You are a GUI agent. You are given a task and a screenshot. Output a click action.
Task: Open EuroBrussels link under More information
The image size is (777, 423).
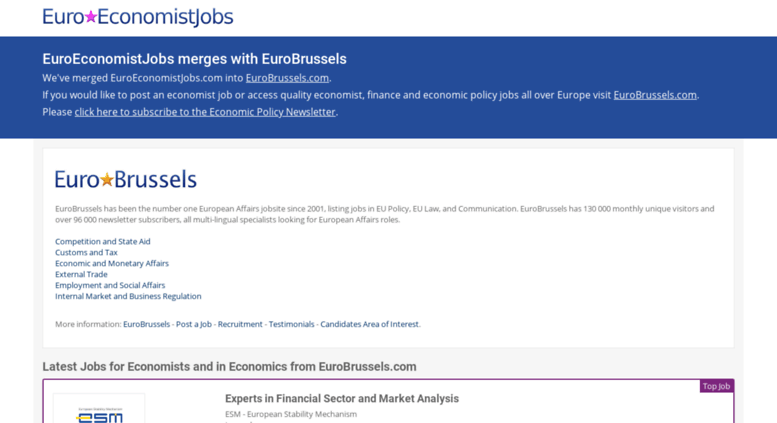point(147,324)
